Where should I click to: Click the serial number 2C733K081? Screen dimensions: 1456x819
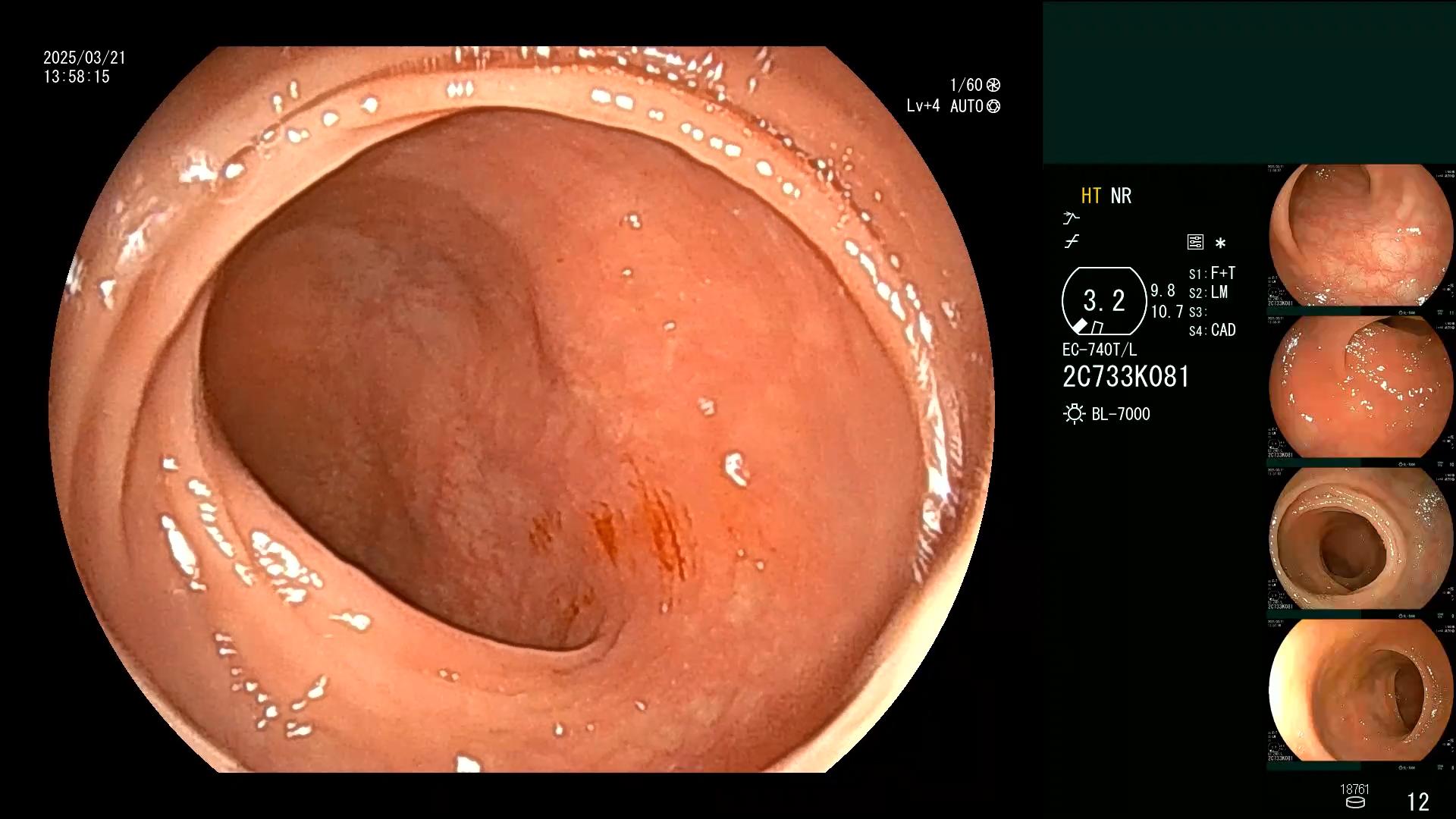click(x=1126, y=377)
